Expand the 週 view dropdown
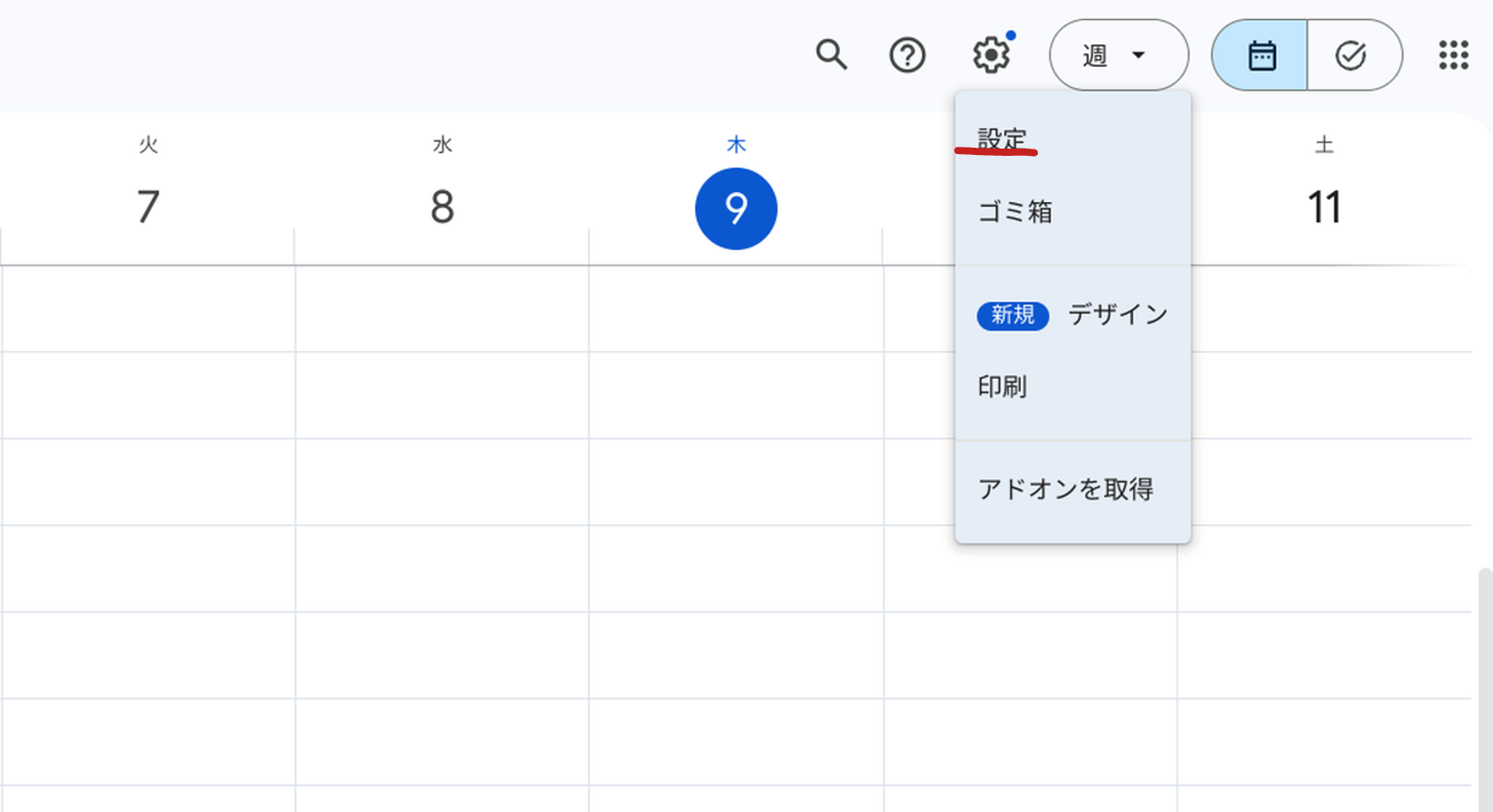 [1118, 55]
